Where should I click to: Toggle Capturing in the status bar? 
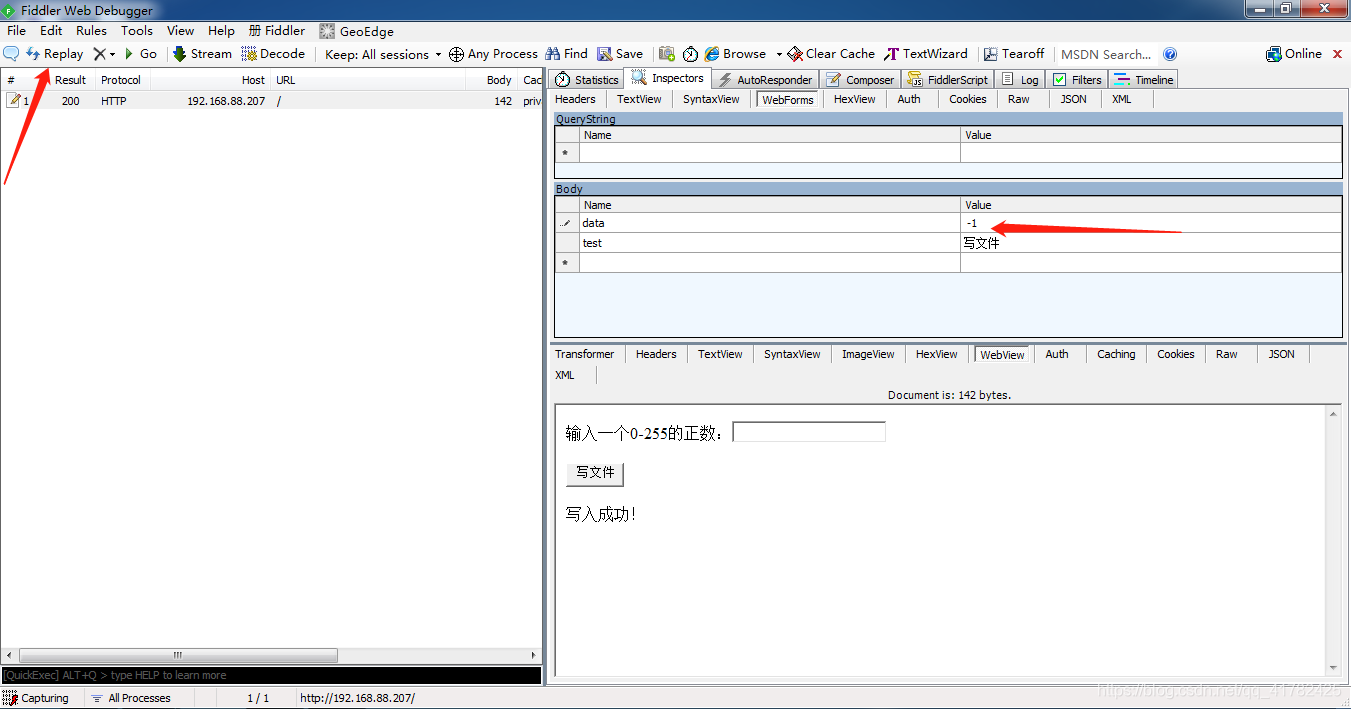pyautogui.click(x=37, y=698)
